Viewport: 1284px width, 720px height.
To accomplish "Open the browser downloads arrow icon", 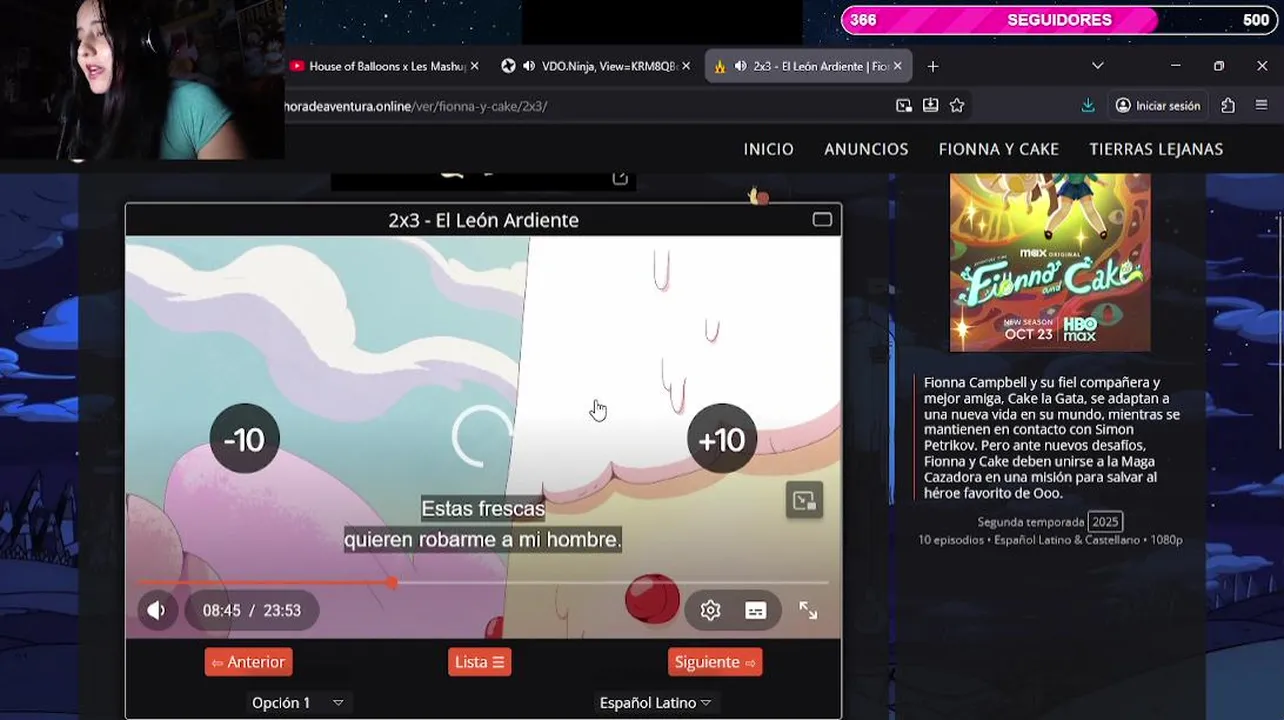I will point(1088,105).
